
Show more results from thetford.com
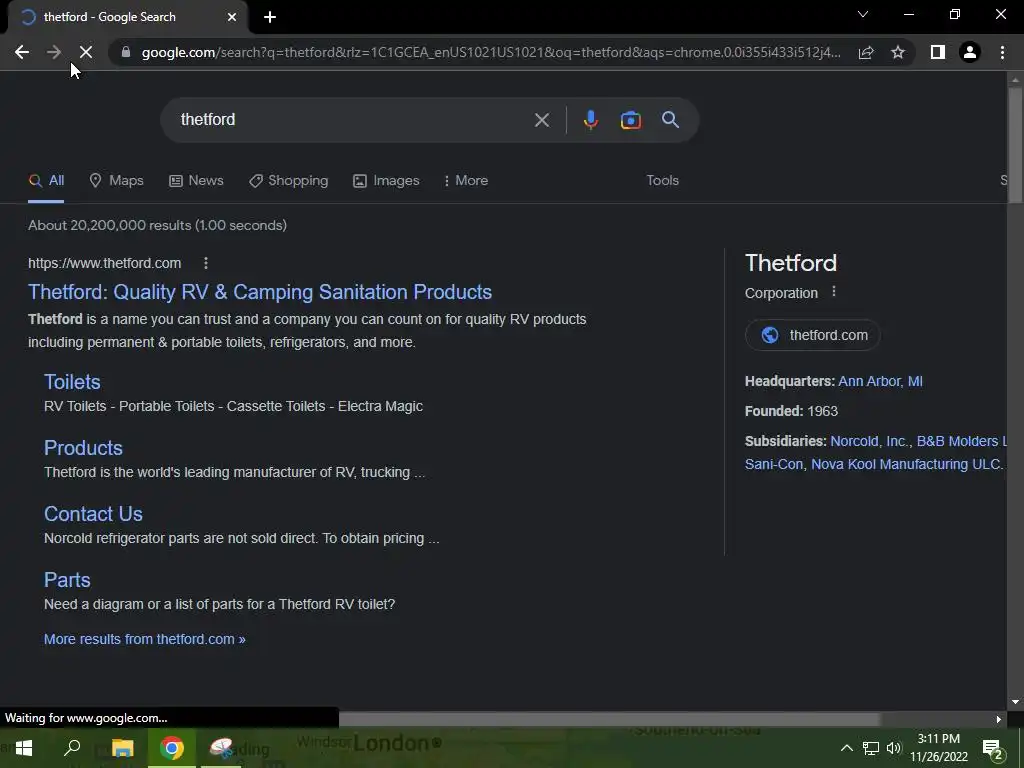coord(144,639)
